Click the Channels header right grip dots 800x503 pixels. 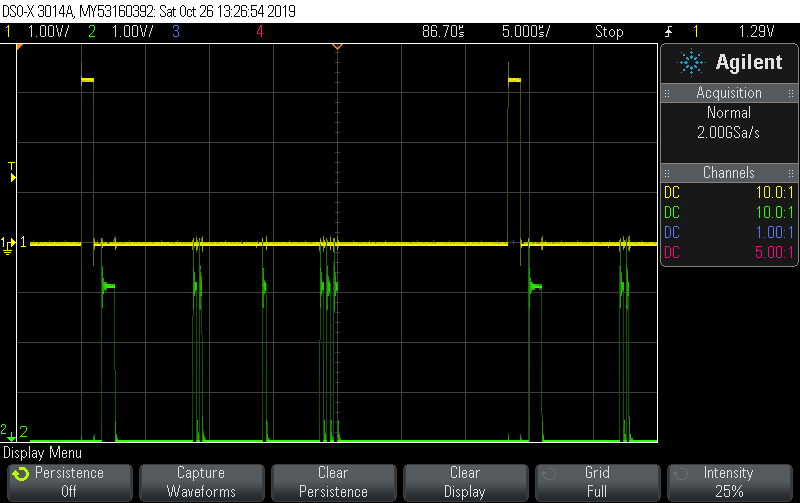(791, 173)
